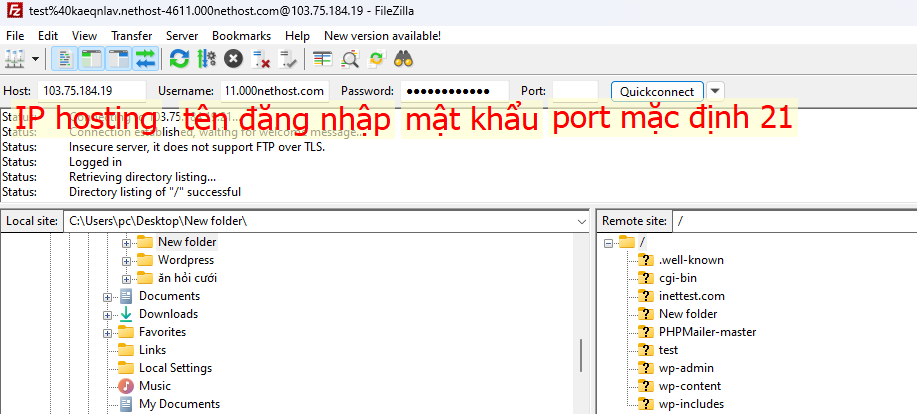This screenshot has width=917, height=414.
Task: Toggle processing of the transfer queue
Action: [x=206, y=59]
